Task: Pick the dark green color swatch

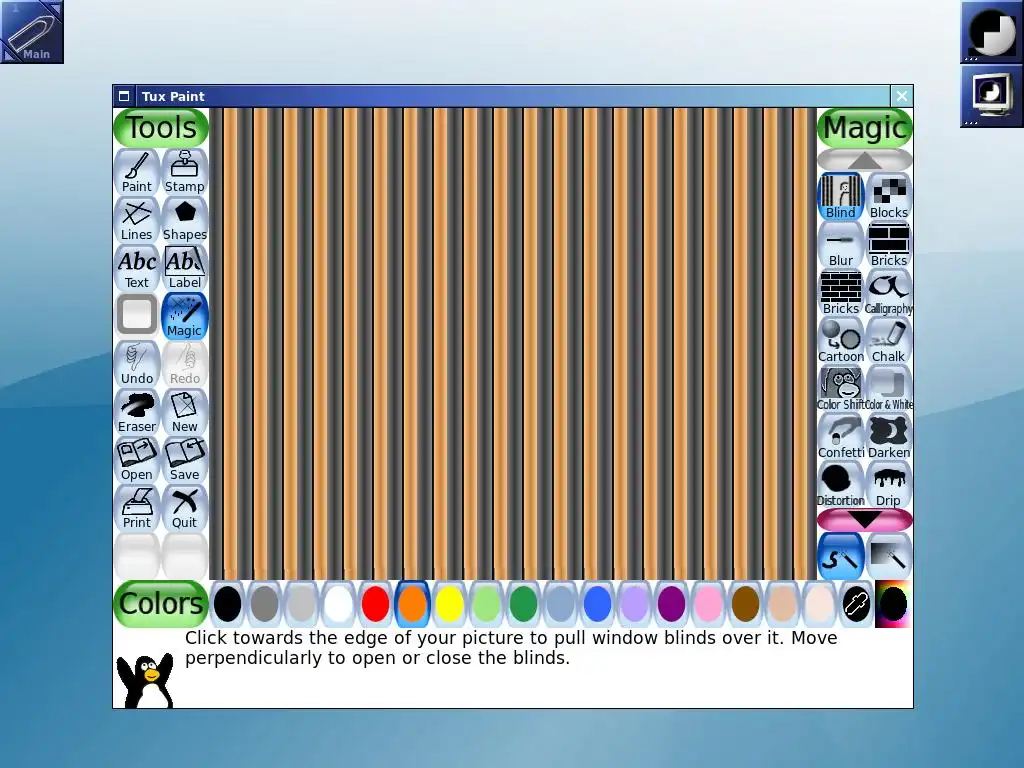Action: [x=523, y=603]
